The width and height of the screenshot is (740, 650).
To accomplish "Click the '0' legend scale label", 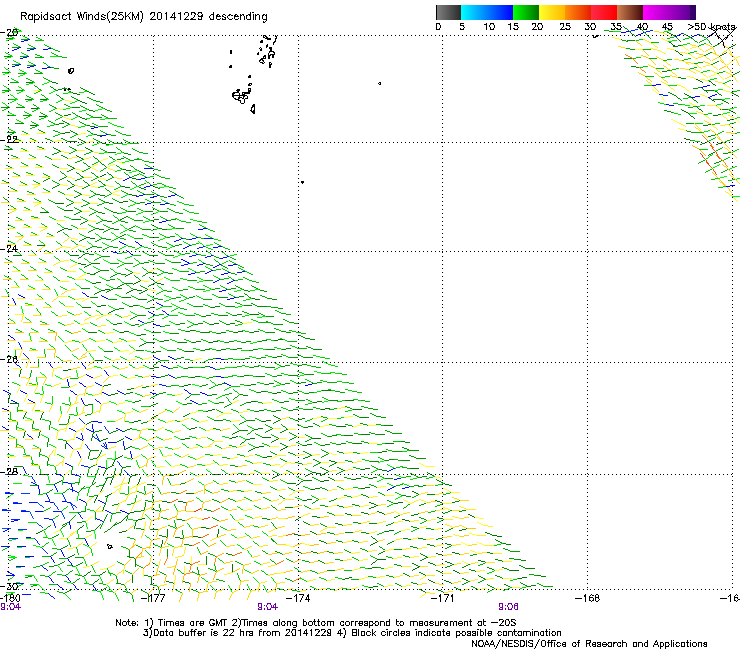I will click(x=438, y=27).
